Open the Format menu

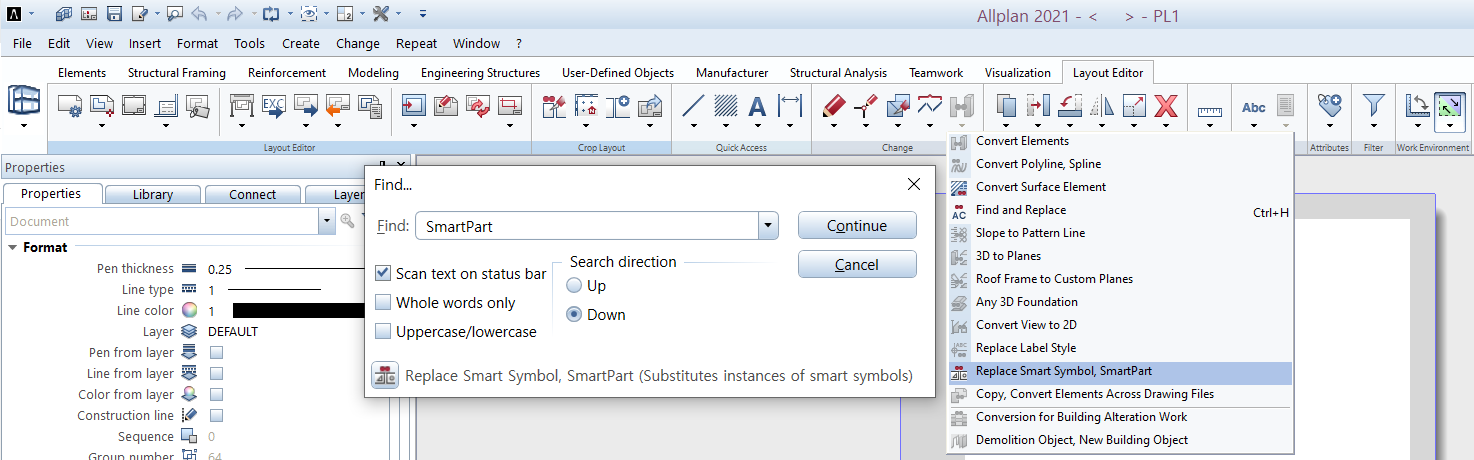pos(197,43)
